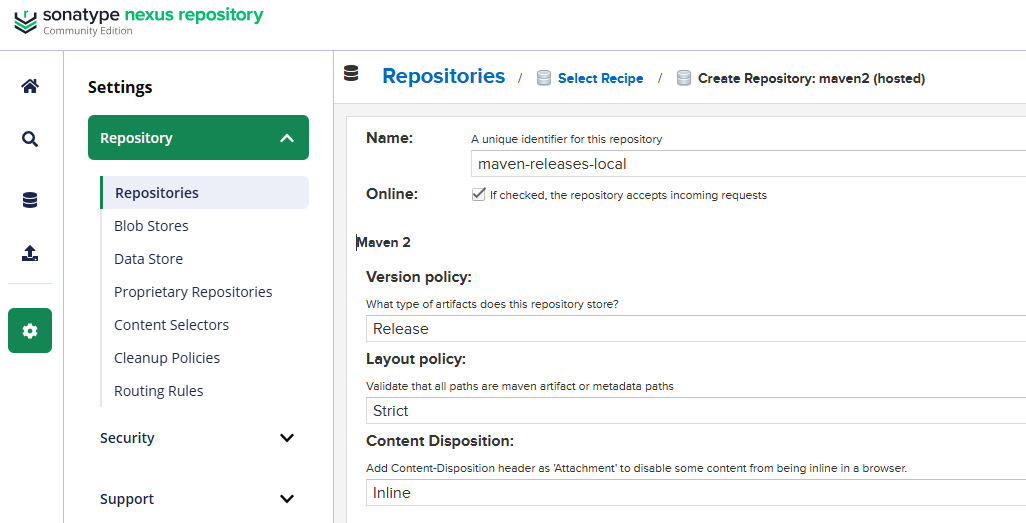1026x523 pixels.
Task: Click the 'A unique identifier for this repository' hint
Action: tap(566, 139)
